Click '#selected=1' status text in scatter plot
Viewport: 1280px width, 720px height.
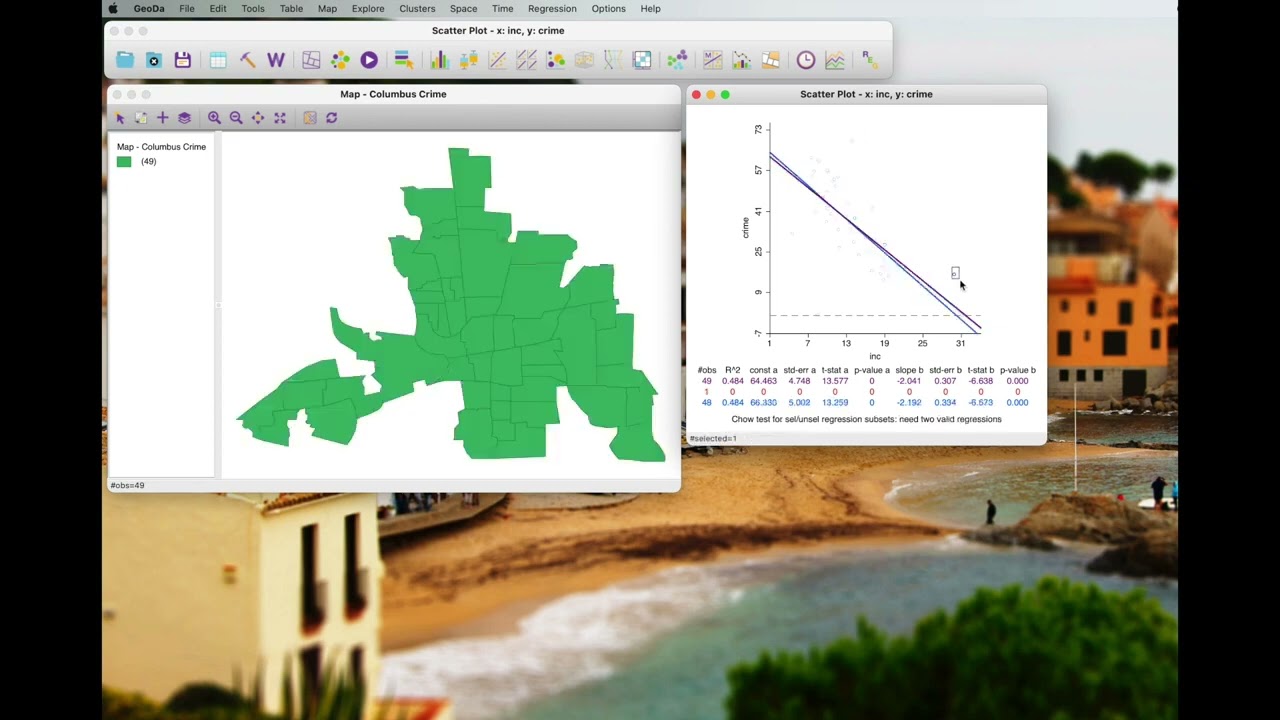click(713, 438)
